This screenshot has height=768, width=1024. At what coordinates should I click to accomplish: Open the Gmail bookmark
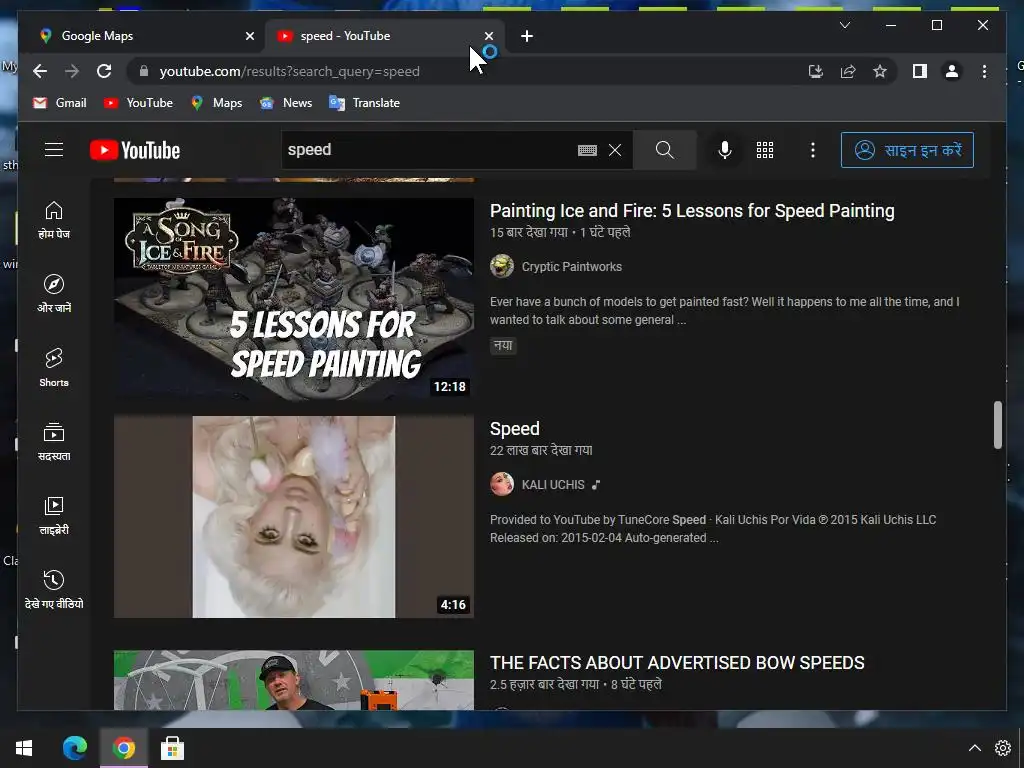click(x=59, y=103)
